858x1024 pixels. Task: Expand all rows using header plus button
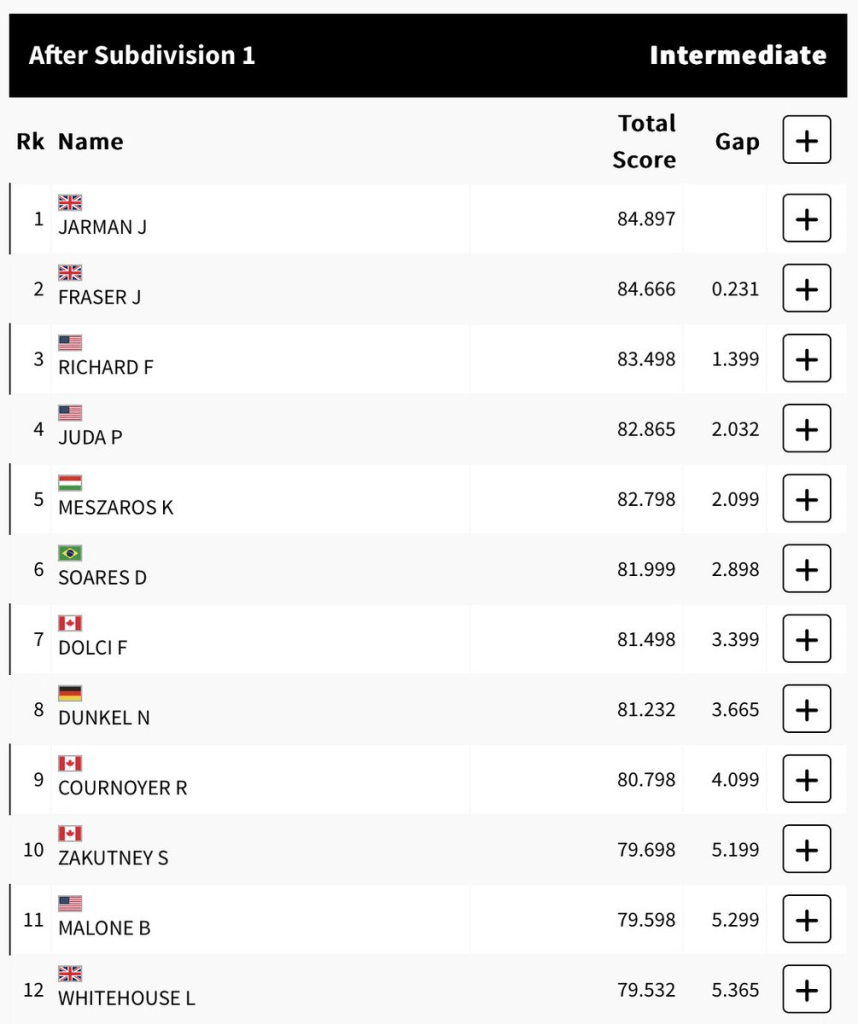coord(806,140)
